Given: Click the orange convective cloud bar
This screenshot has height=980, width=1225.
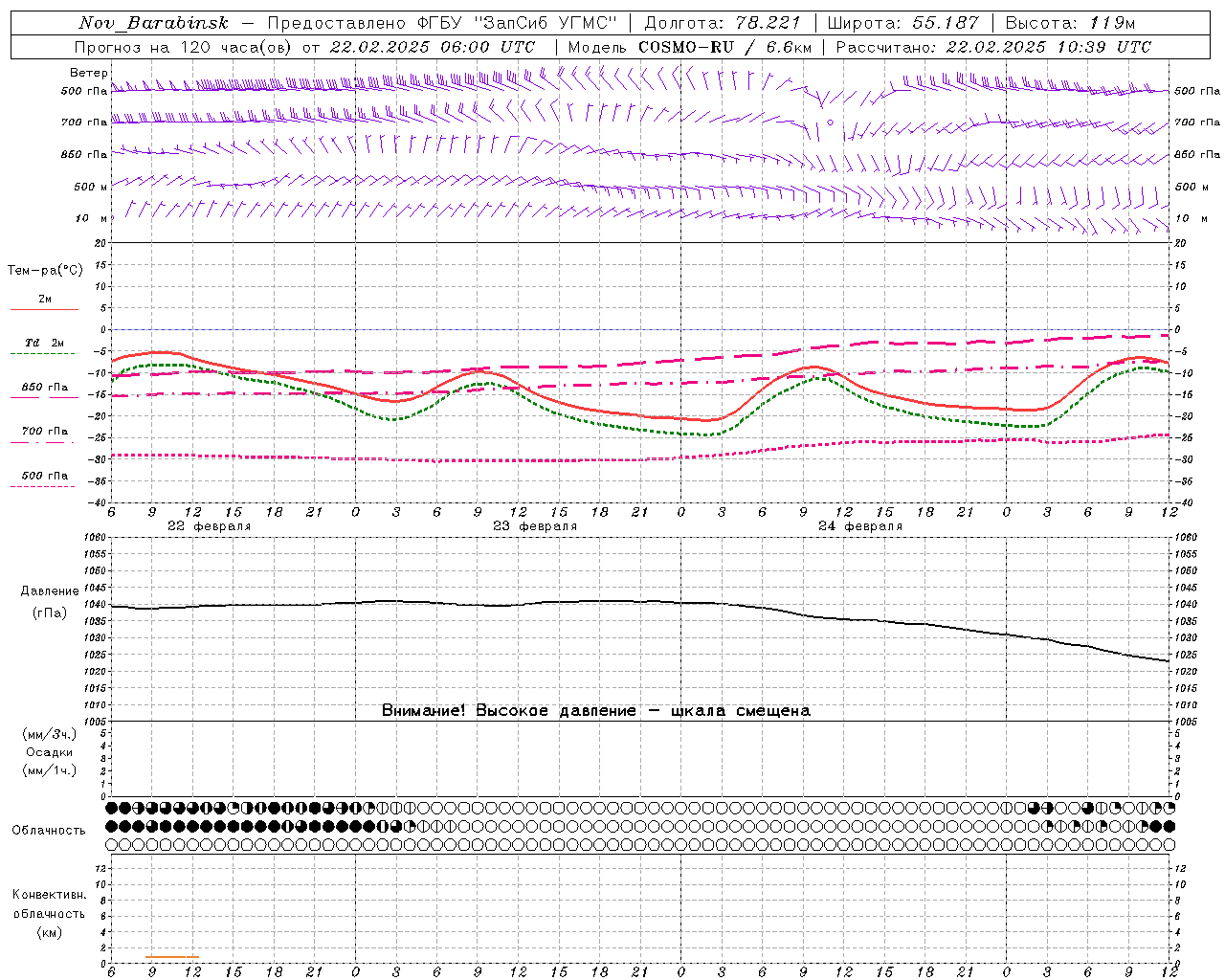Looking at the screenshot, I should point(172,957).
